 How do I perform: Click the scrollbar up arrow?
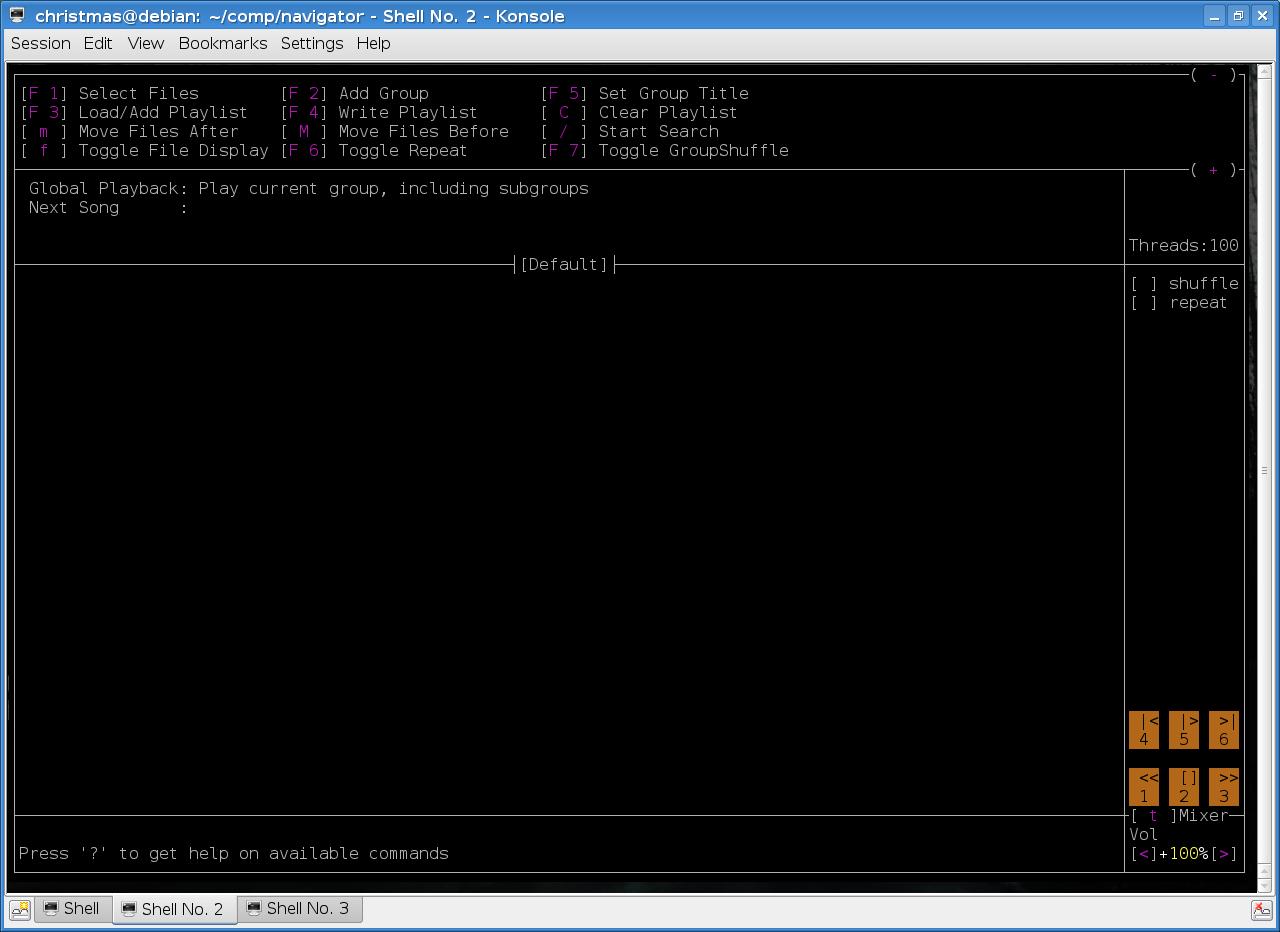coord(1264,71)
